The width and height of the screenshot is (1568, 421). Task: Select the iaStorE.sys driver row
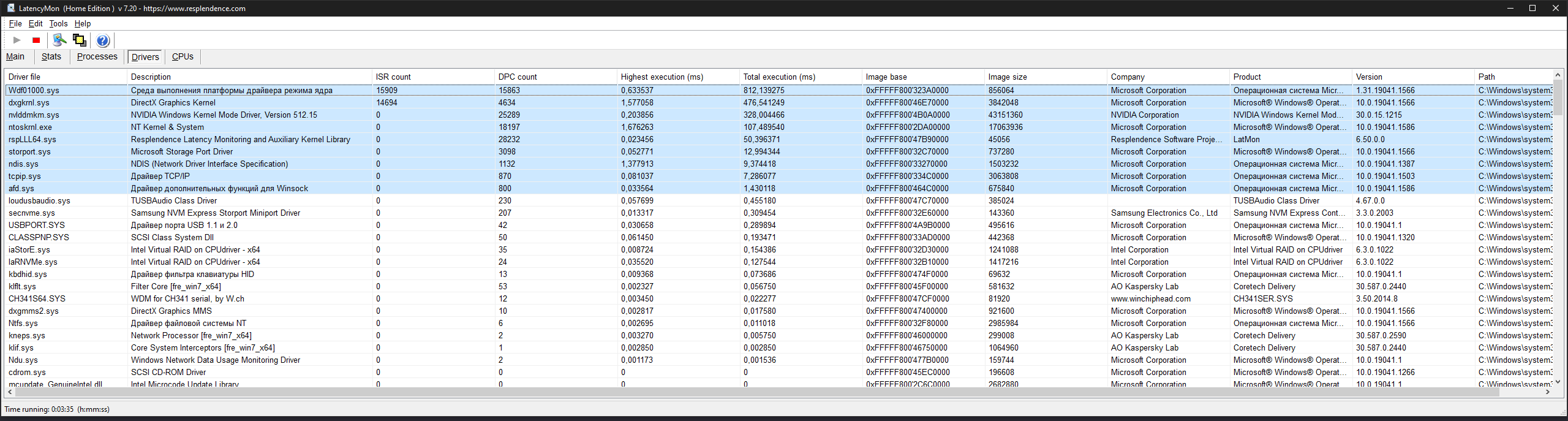pos(778,249)
